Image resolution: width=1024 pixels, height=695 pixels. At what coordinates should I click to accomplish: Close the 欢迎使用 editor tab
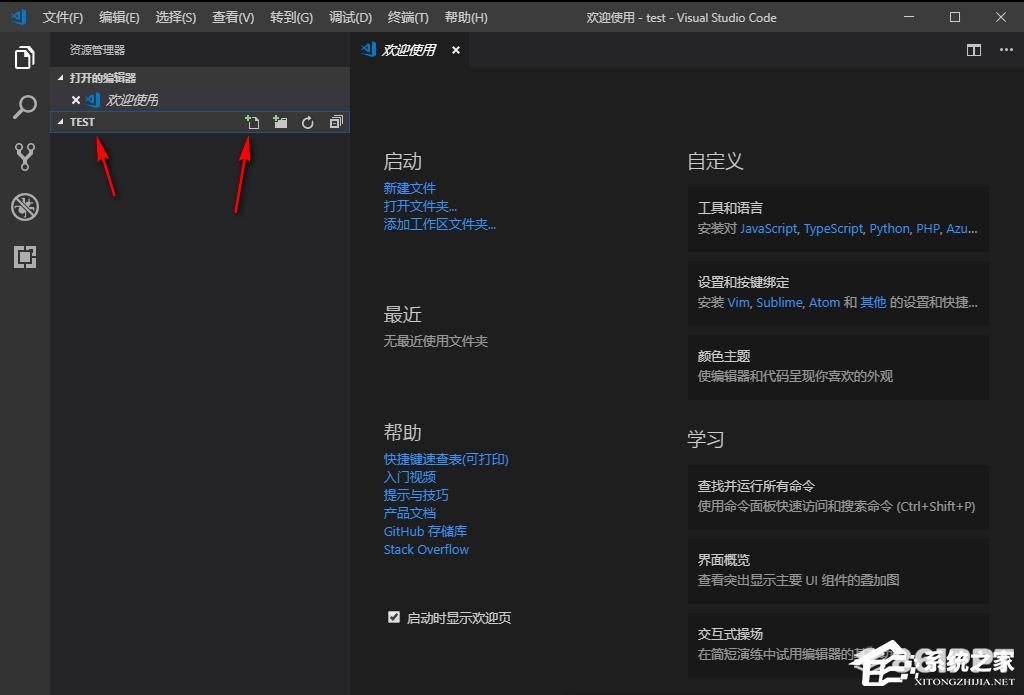click(x=456, y=50)
